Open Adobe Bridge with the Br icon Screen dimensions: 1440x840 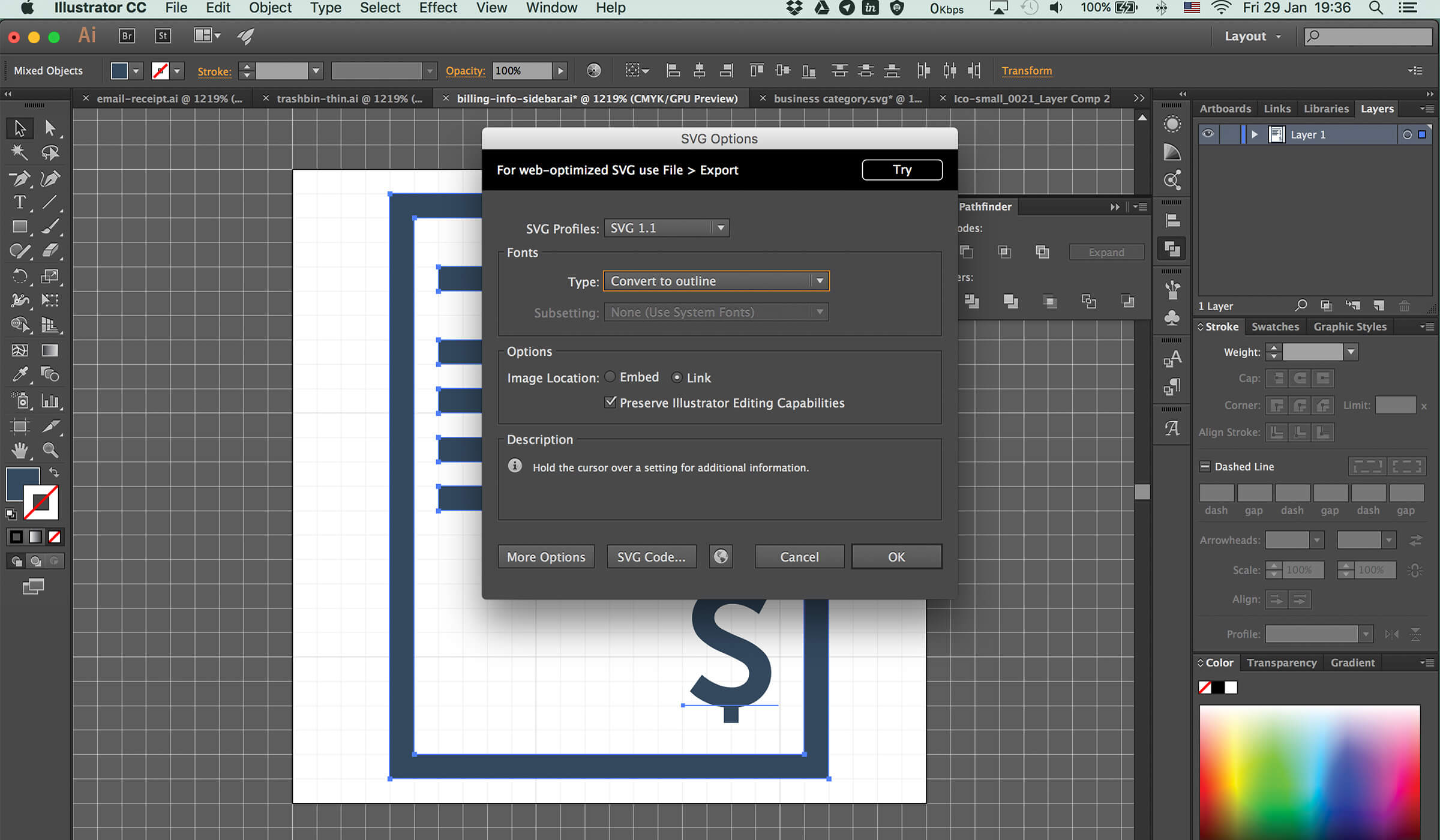[127, 36]
